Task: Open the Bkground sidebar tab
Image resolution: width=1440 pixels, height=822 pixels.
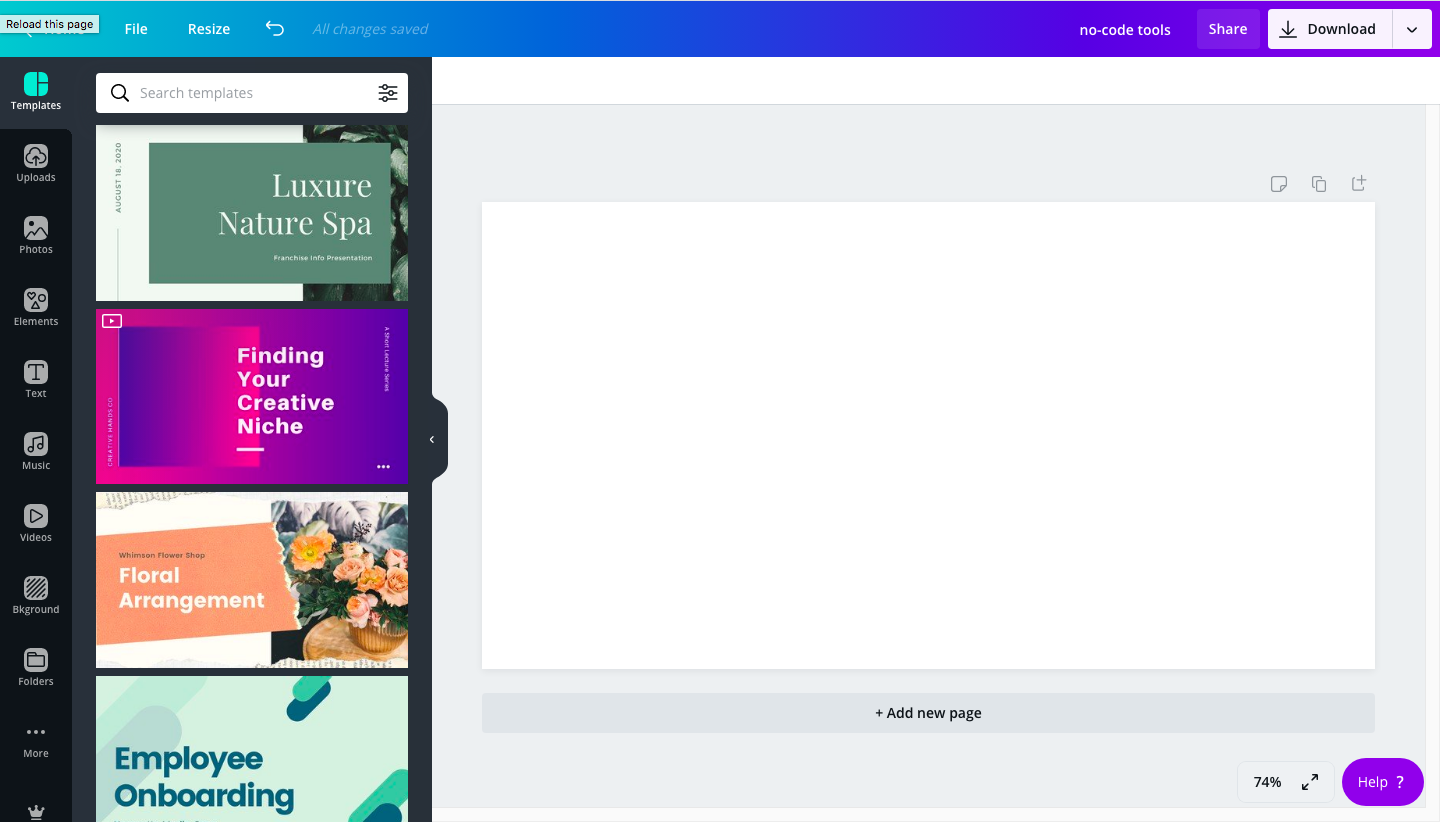Action: point(36,596)
